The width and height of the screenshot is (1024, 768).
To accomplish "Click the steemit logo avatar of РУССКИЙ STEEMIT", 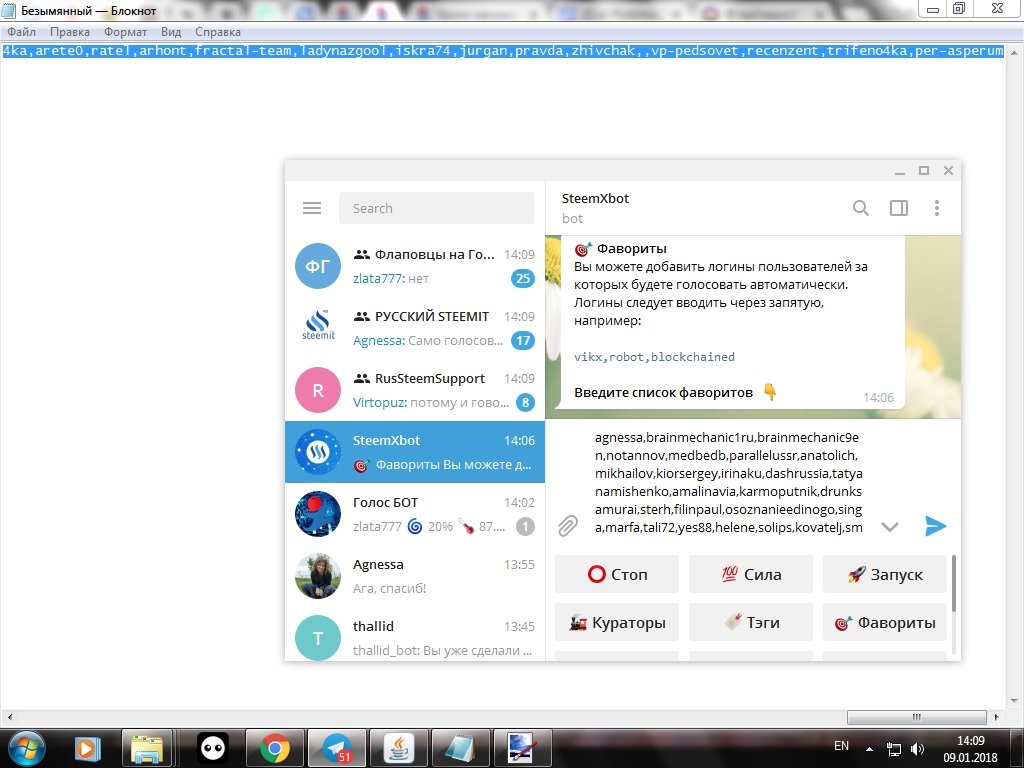I will [318, 328].
